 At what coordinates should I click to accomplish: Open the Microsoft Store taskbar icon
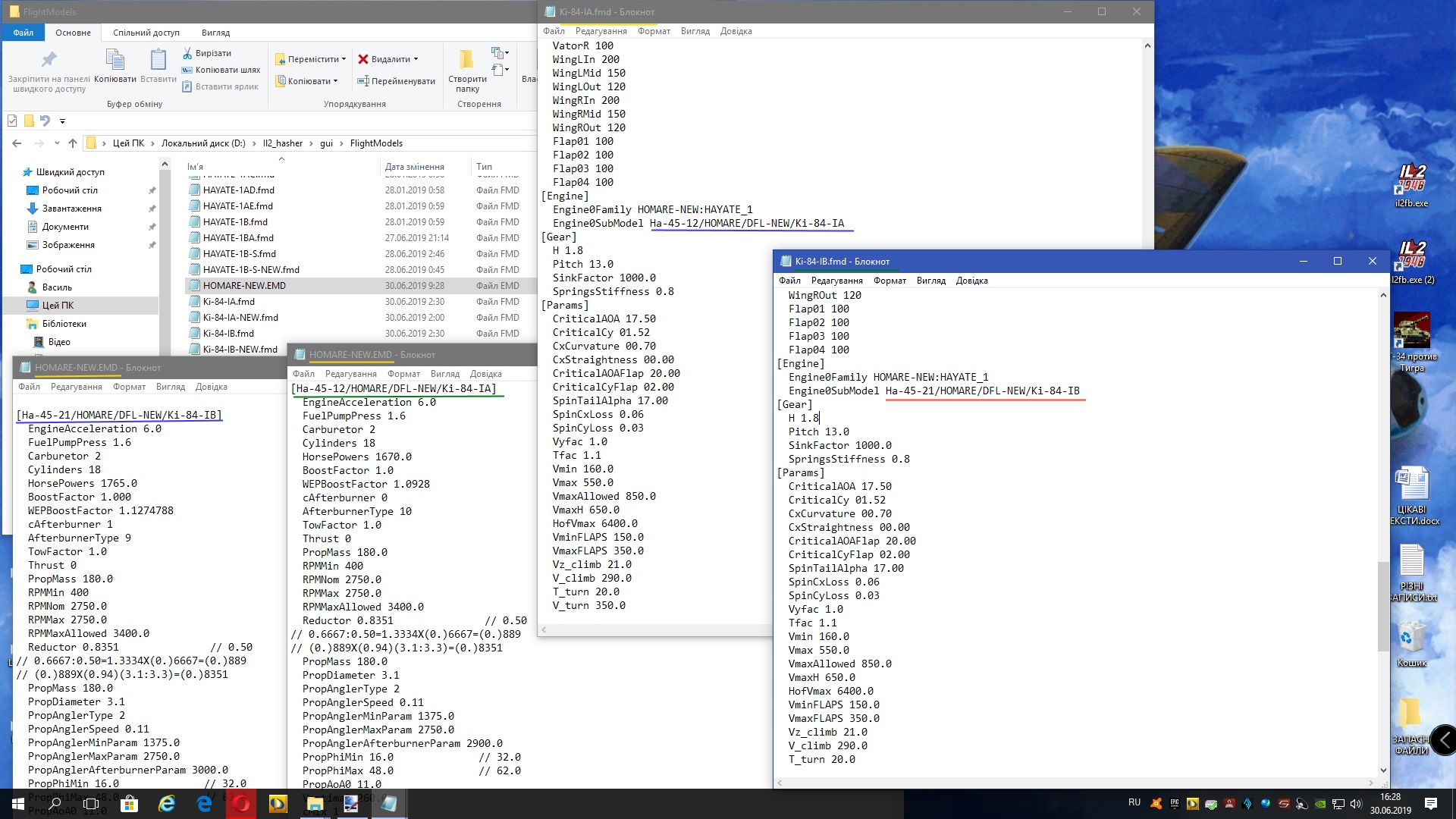(129, 804)
